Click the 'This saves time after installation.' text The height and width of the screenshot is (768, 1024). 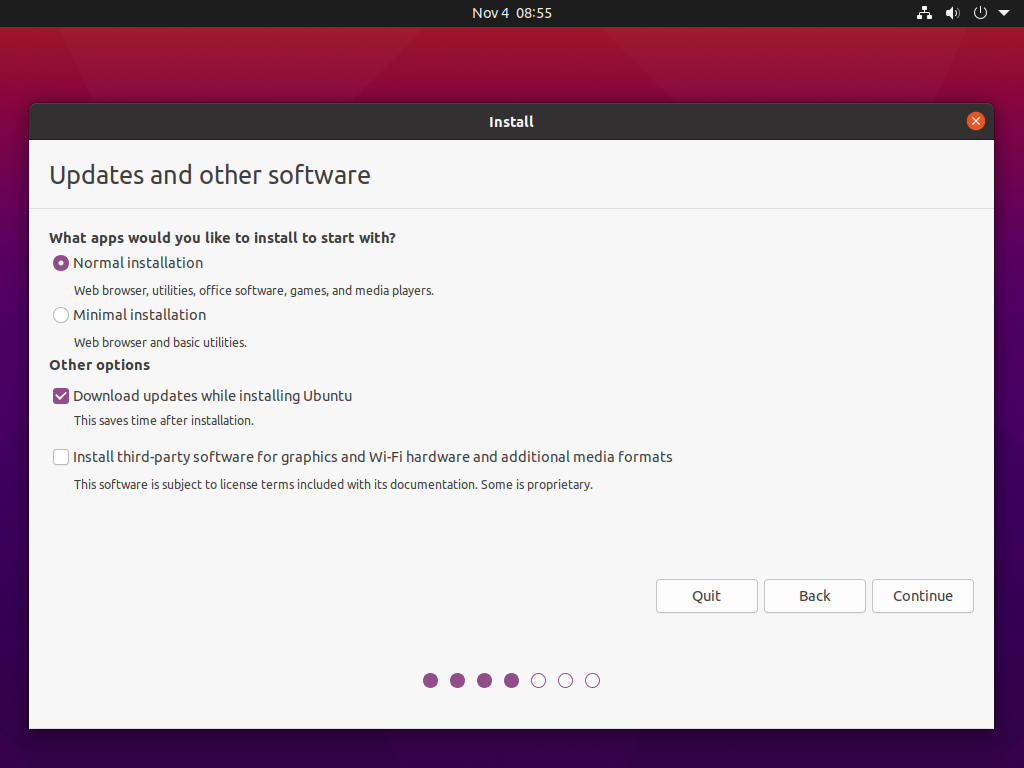pos(163,421)
